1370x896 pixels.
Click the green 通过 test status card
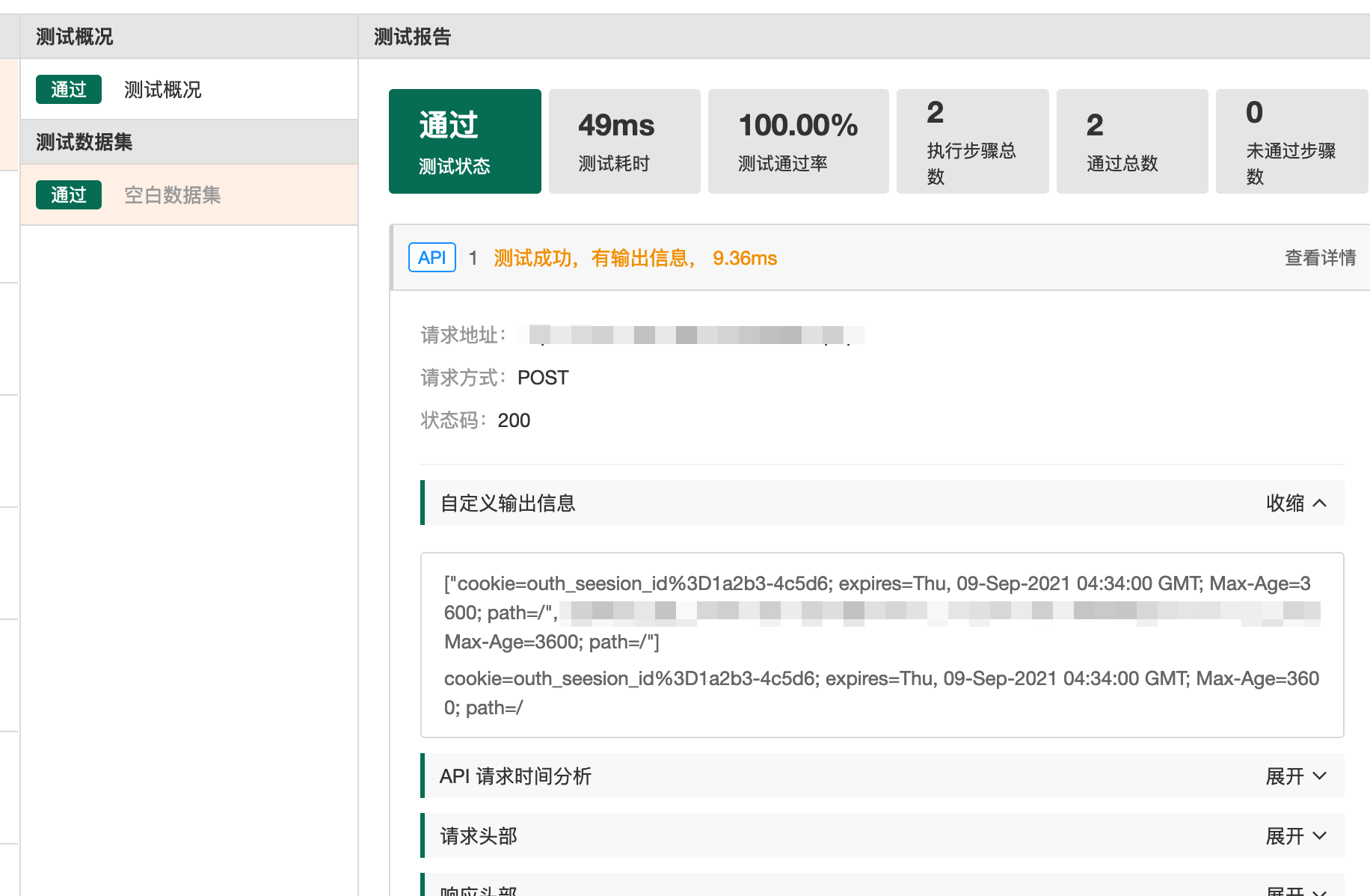pyautogui.click(x=464, y=141)
